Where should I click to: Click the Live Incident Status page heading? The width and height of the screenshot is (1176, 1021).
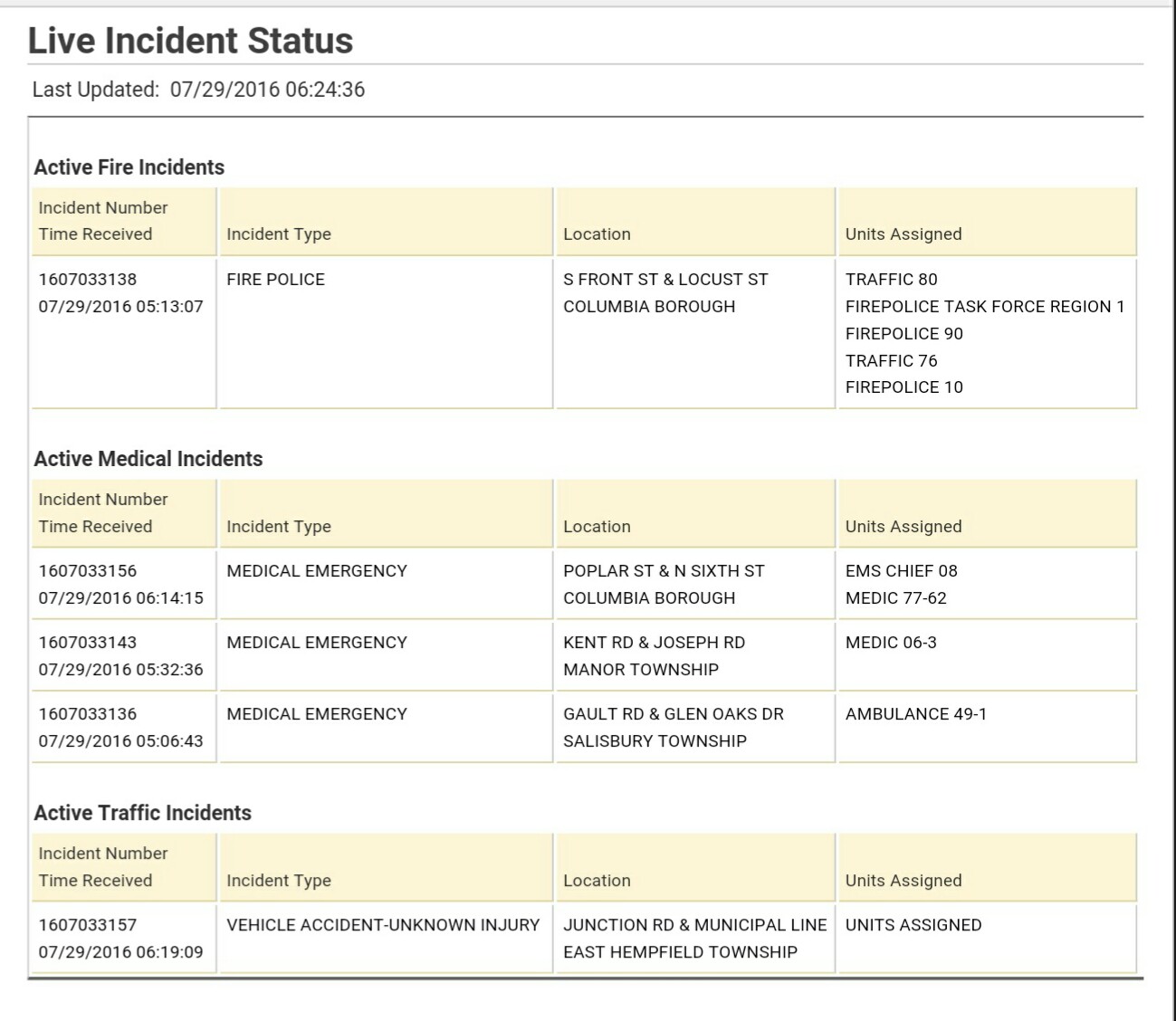190,41
